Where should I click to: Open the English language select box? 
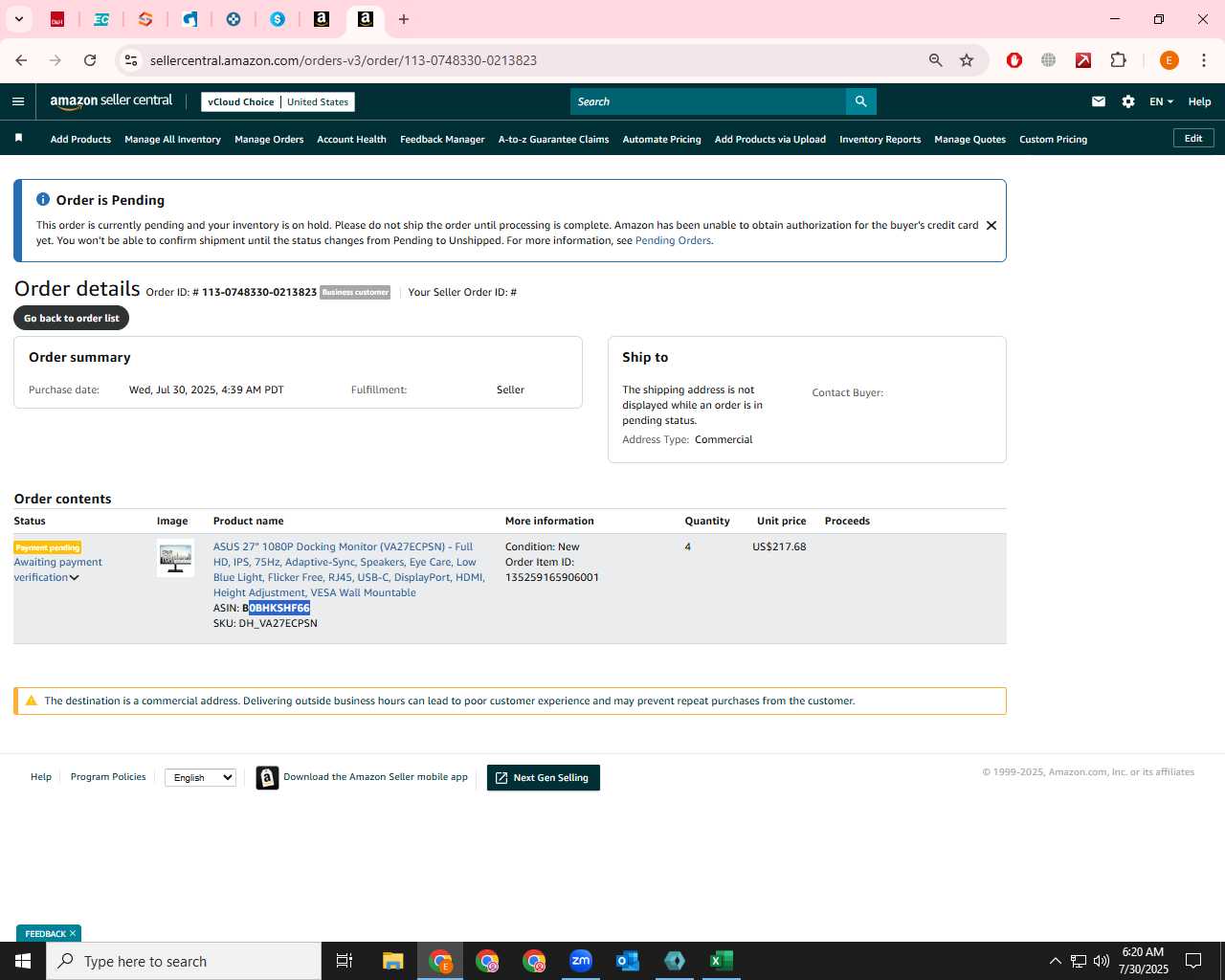tap(200, 777)
